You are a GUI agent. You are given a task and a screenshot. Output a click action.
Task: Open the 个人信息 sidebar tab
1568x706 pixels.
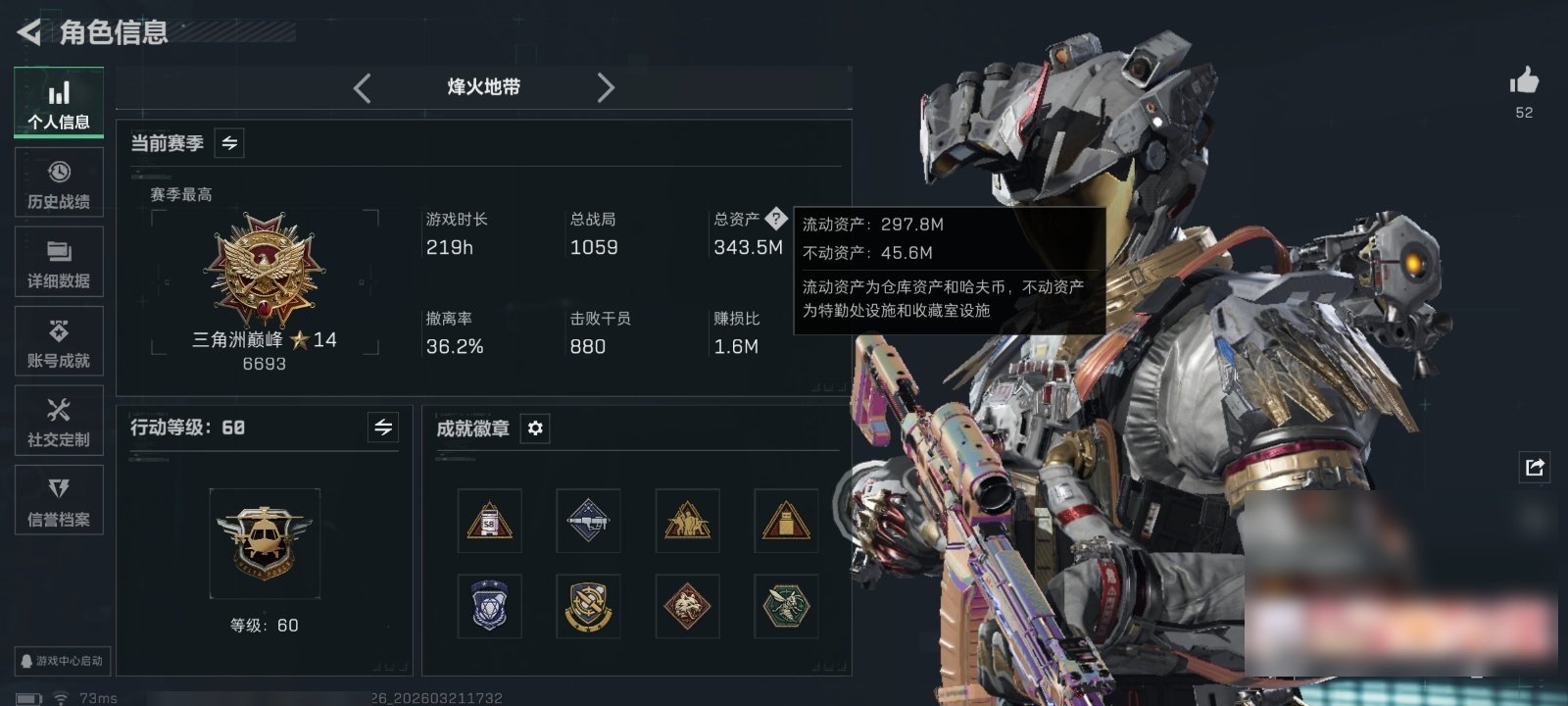click(x=59, y=102)
